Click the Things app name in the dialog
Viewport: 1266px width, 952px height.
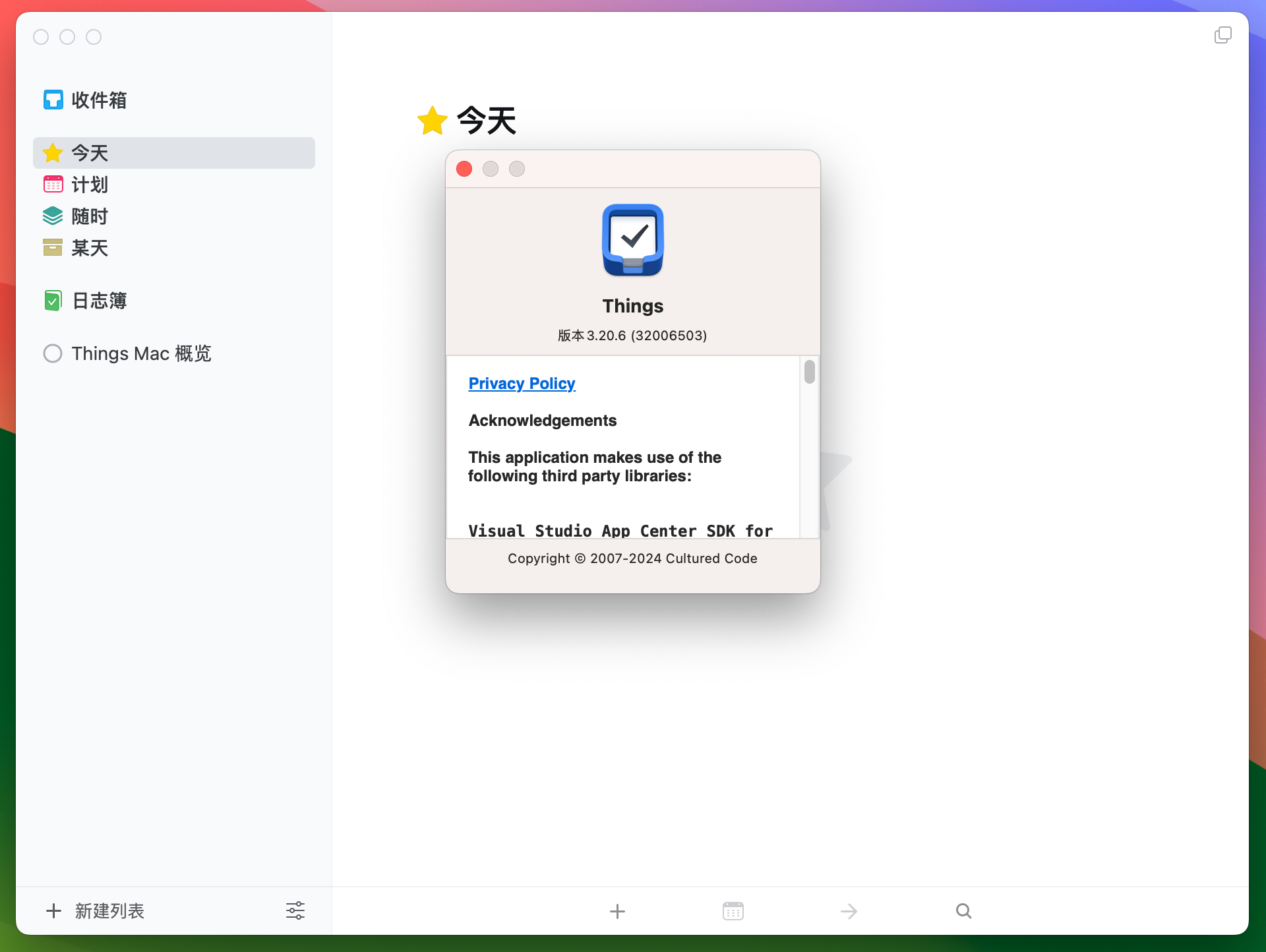[633, 306]
